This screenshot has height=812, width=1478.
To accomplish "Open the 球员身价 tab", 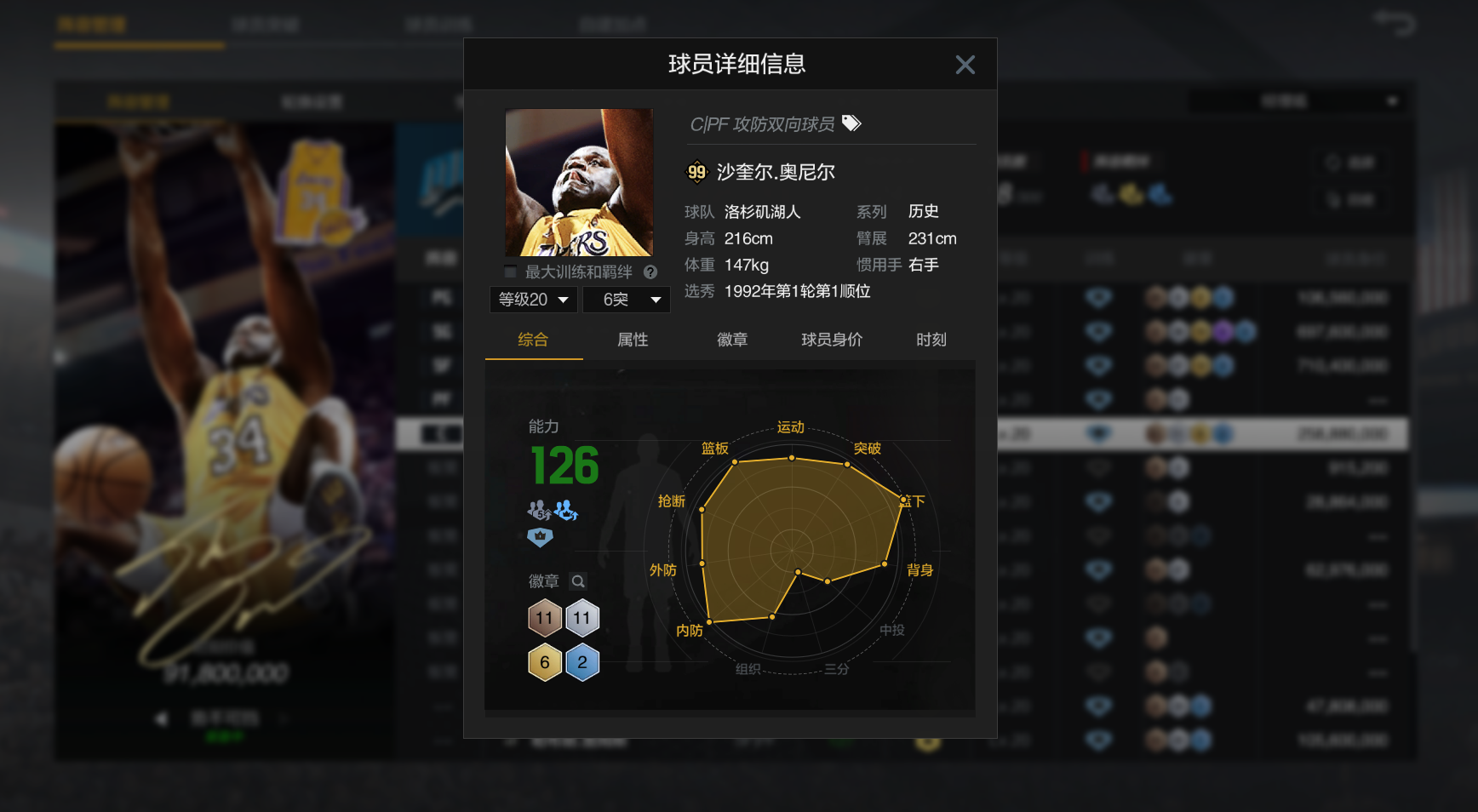I will pyautogui.click(x=832, y=340).
